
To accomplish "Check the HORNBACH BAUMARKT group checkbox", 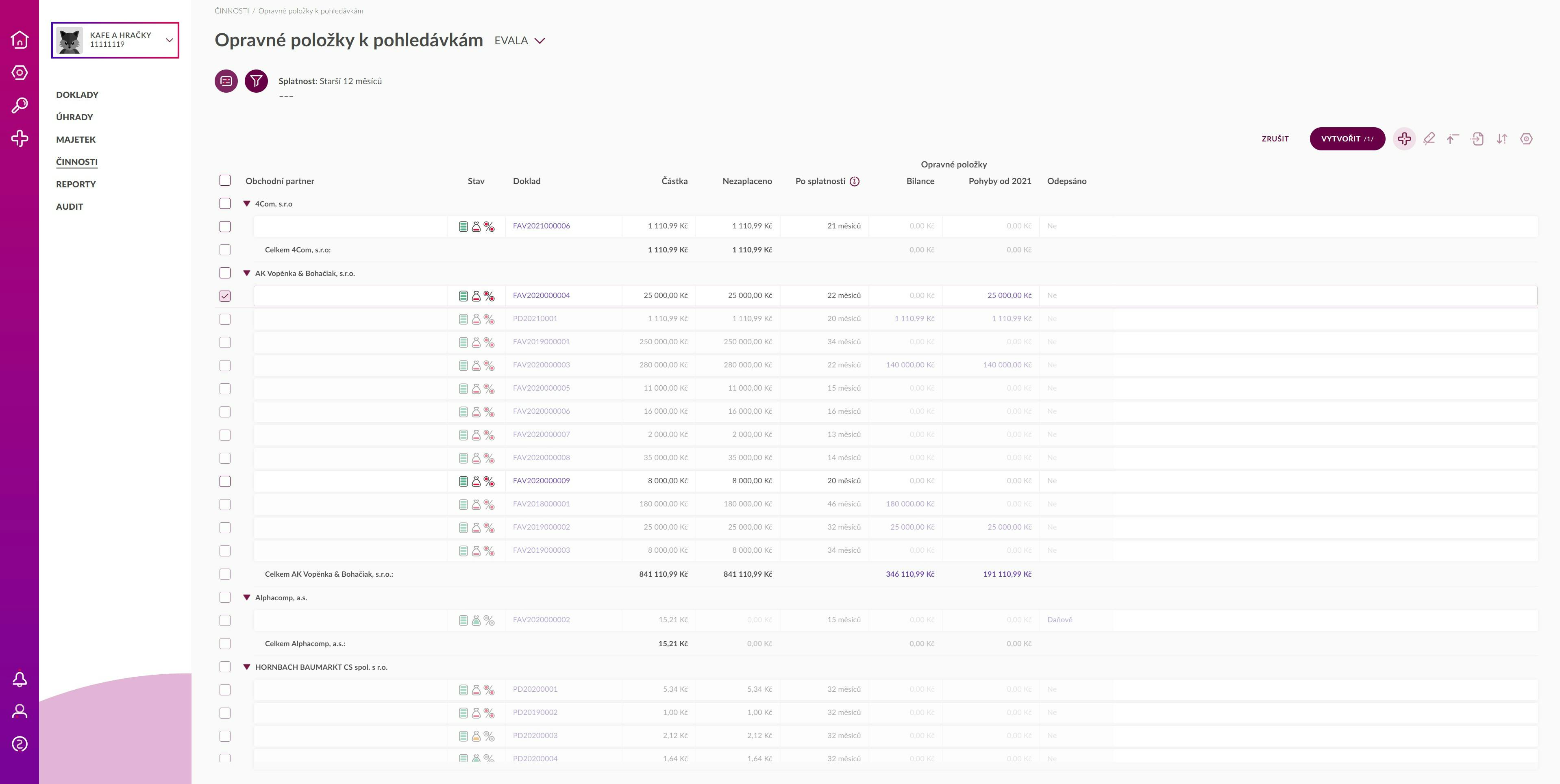I will pyautogui.click(x=225, y=667).
